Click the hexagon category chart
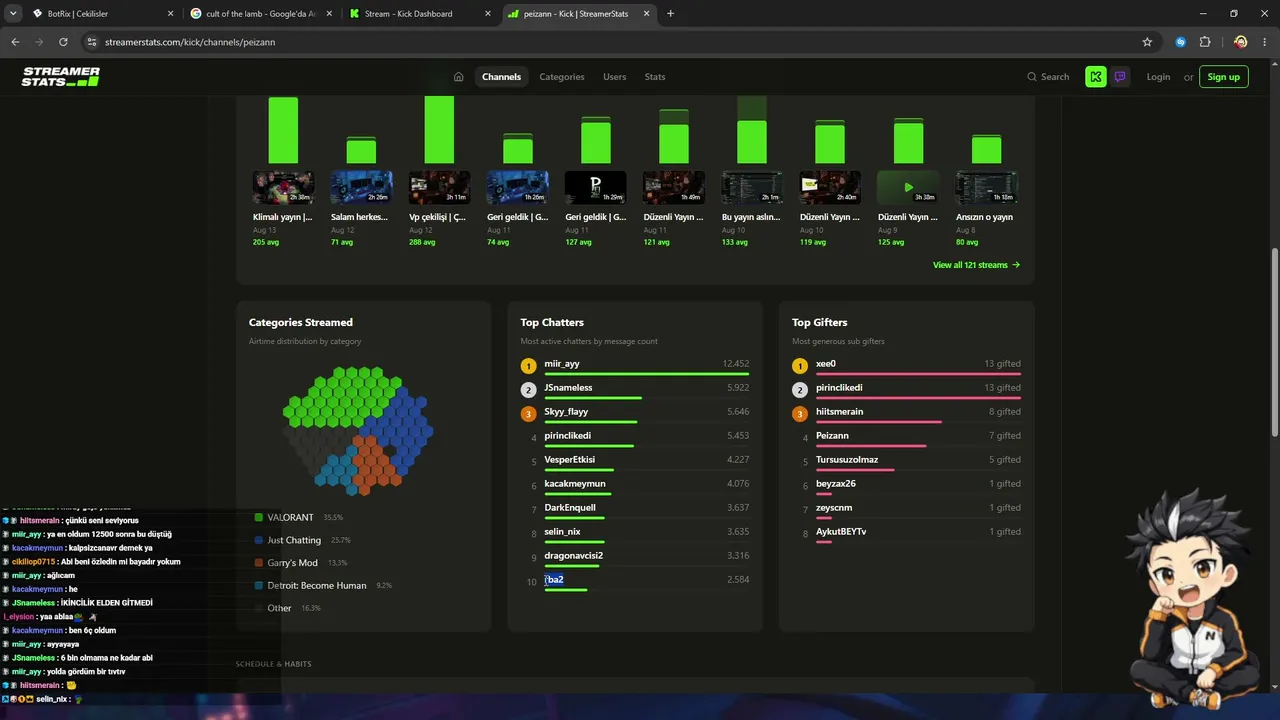This screenshot has height=720, width=1280. (358, 430)
